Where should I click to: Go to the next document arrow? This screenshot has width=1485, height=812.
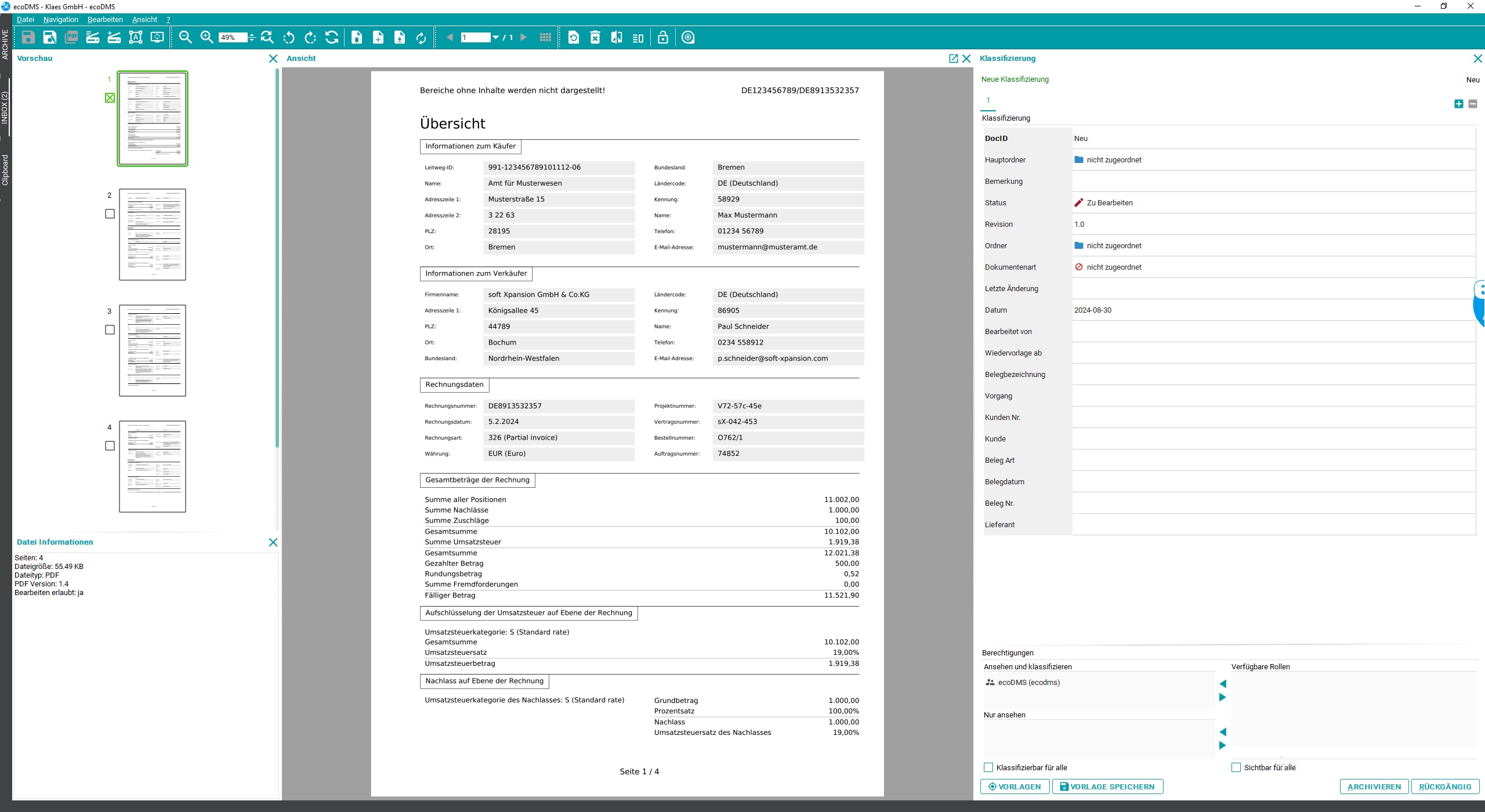click(524, 38)
